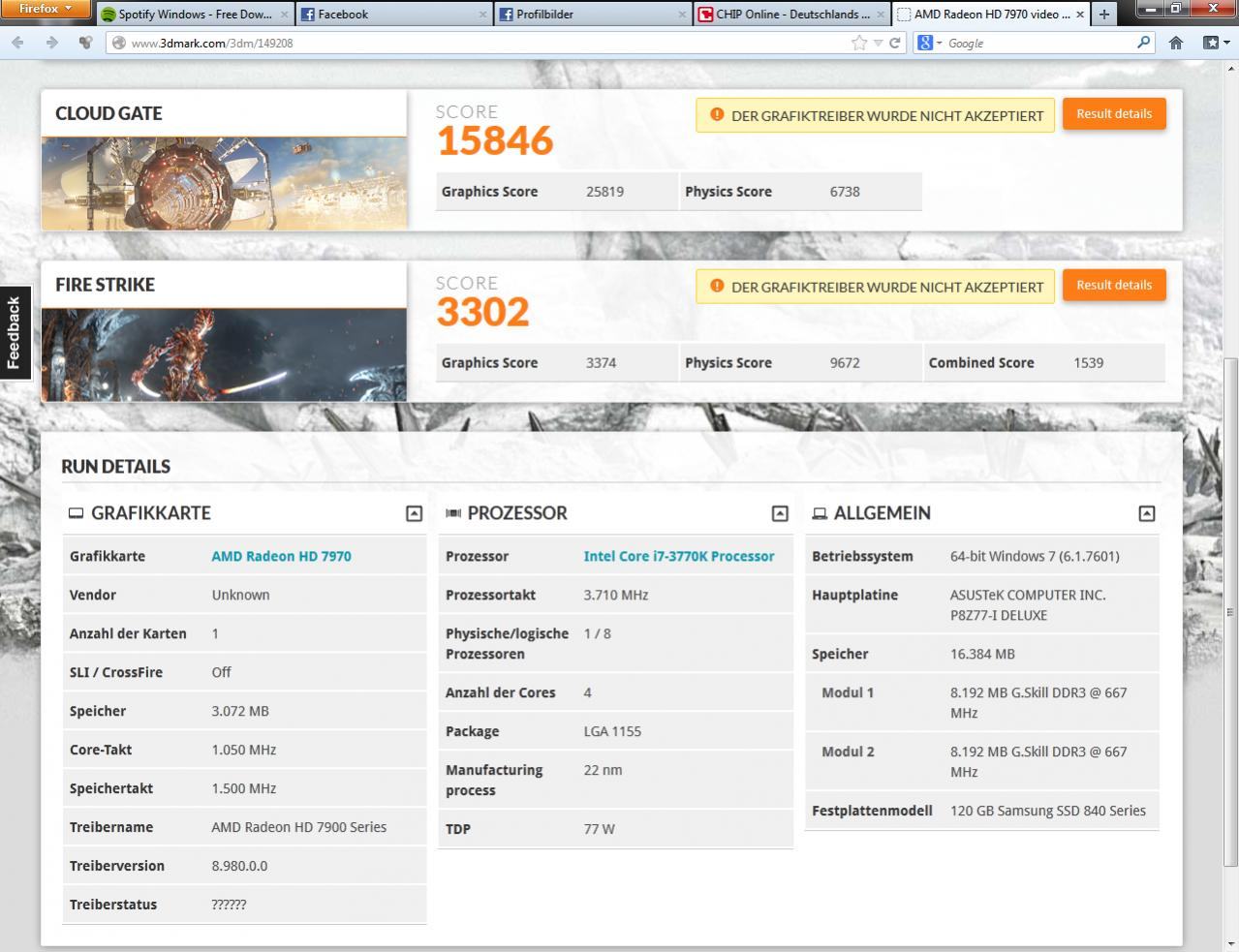Viewport: 1239px width, 952px height.
Task: Switch to the Facebook tab
Action: 394,15
